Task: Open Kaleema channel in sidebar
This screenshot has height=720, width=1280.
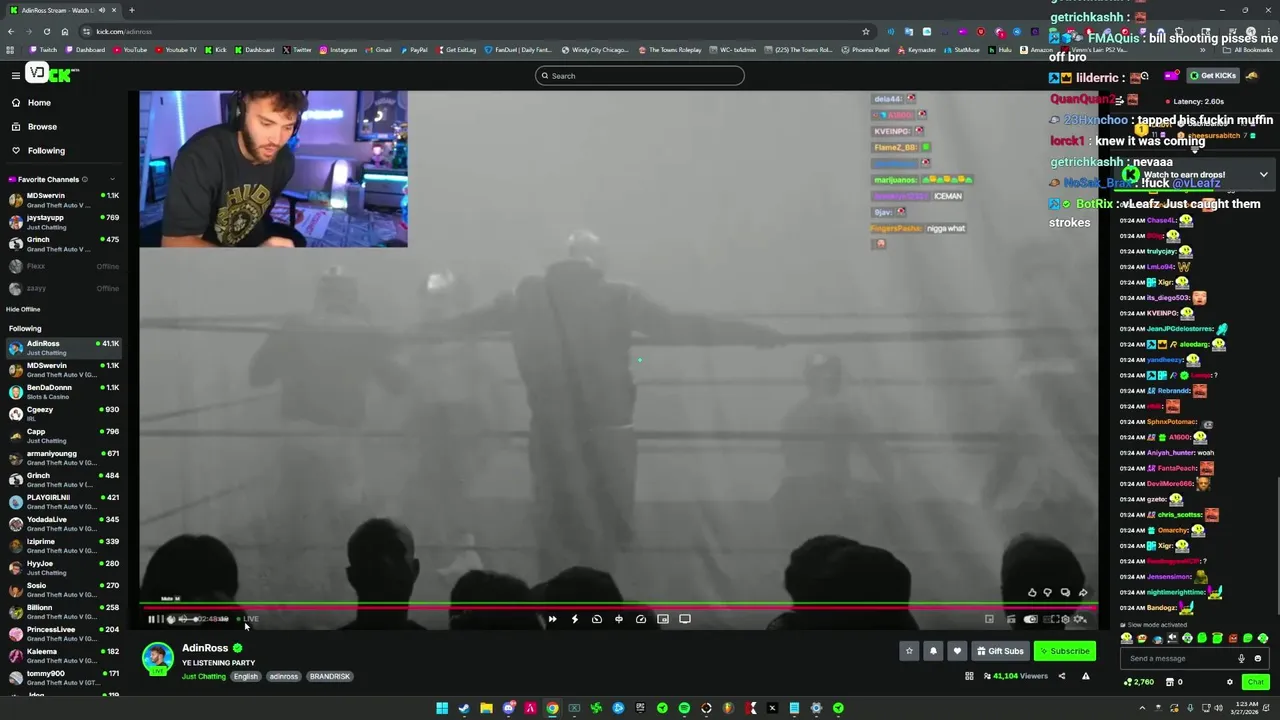Action: [x=64, y=656]
